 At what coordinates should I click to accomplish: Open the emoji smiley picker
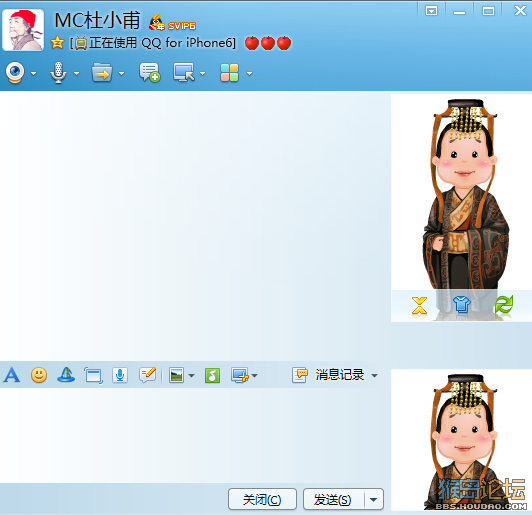point(39,375)
